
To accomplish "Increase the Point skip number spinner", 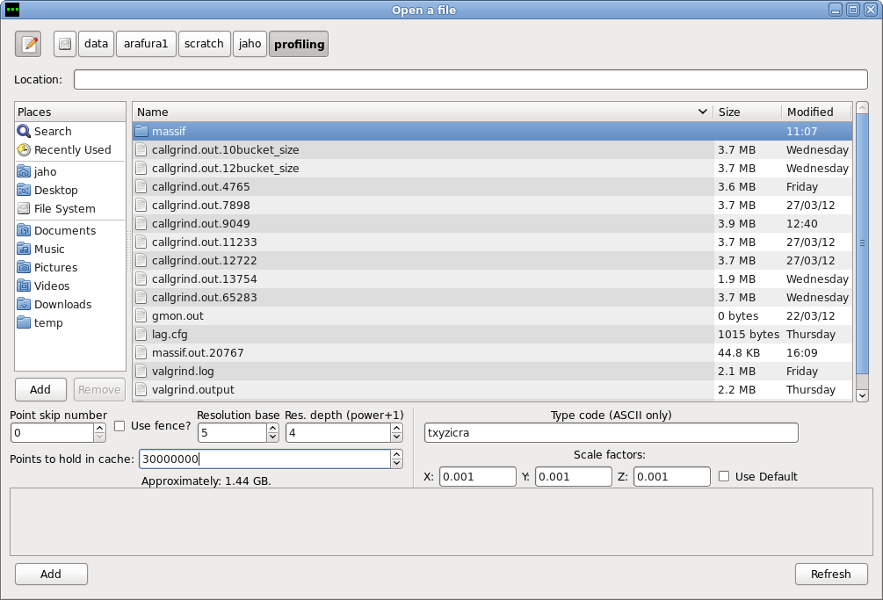I will (x=100, y=429).
